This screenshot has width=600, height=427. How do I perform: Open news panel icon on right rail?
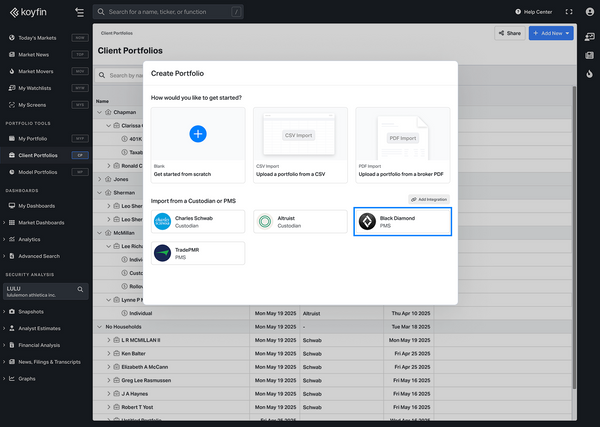(590, 55)
